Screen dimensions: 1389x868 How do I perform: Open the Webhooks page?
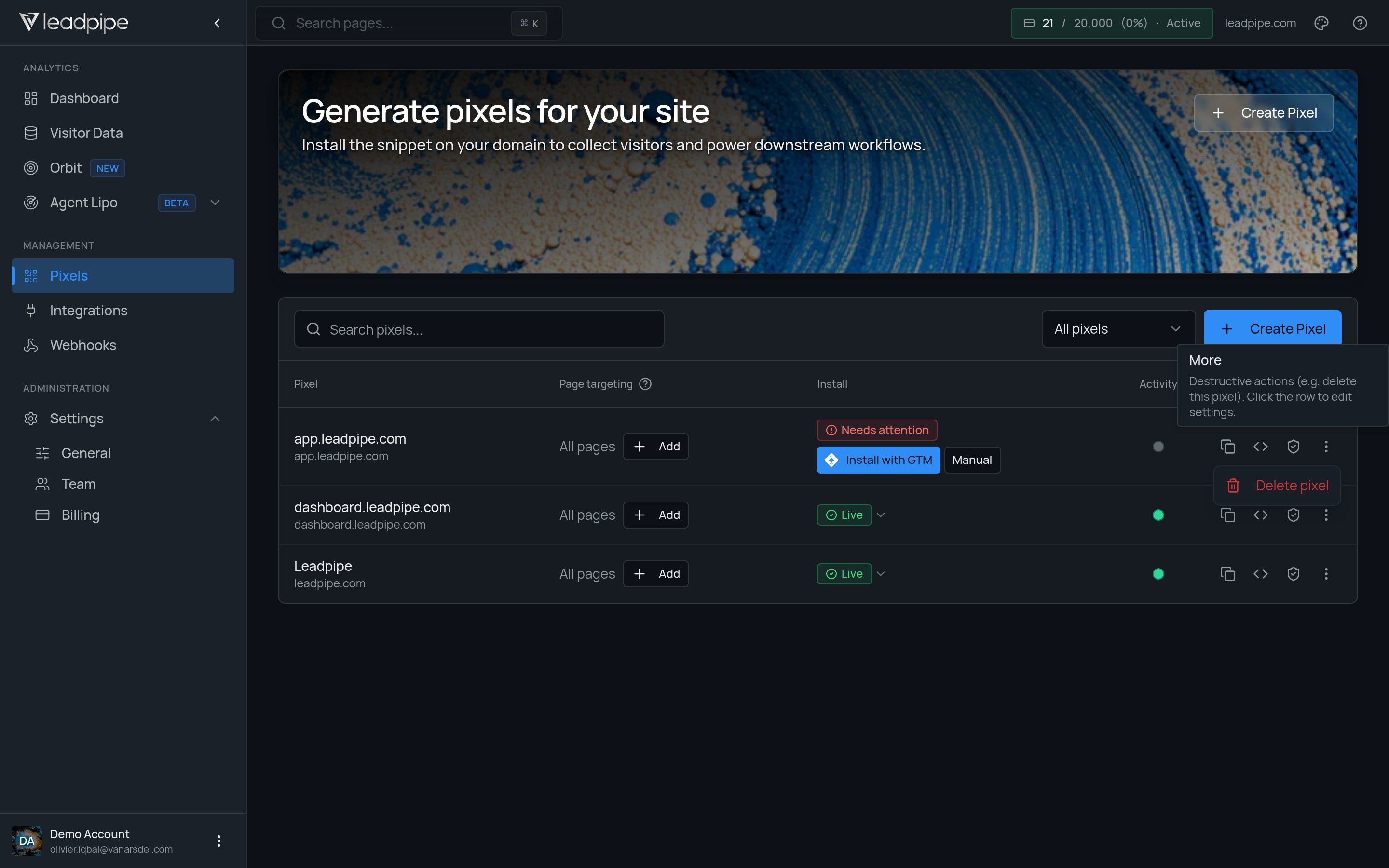[x=123, y=345]
